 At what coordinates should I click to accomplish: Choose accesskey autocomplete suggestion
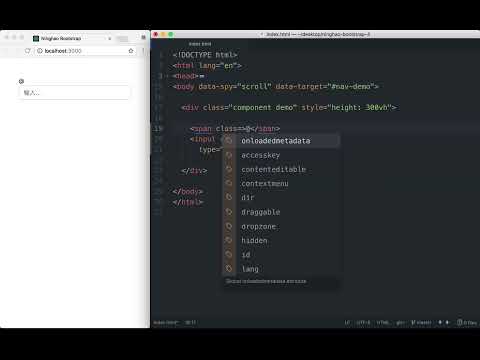pos(281,155)
